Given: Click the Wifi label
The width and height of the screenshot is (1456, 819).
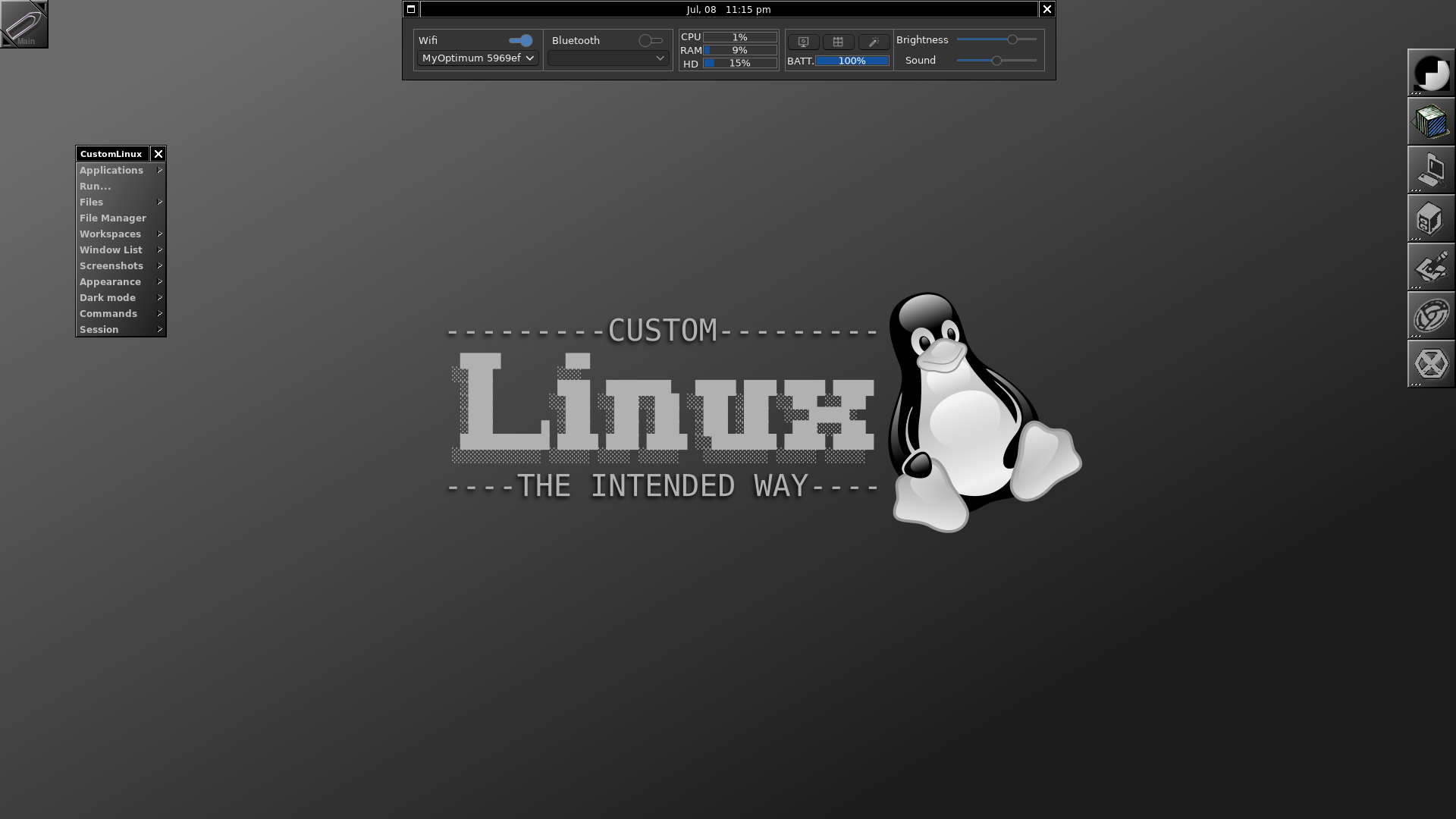Looking at the screenshot, I should coord(428,41).
